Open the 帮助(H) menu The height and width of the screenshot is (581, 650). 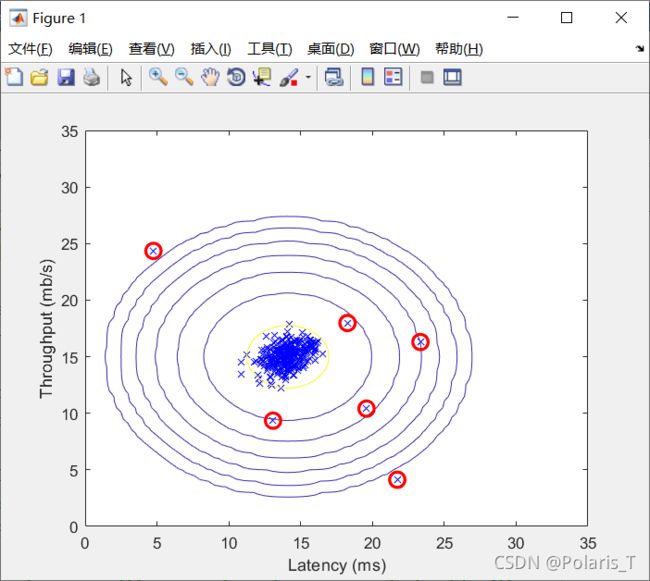tap(459, 49)
